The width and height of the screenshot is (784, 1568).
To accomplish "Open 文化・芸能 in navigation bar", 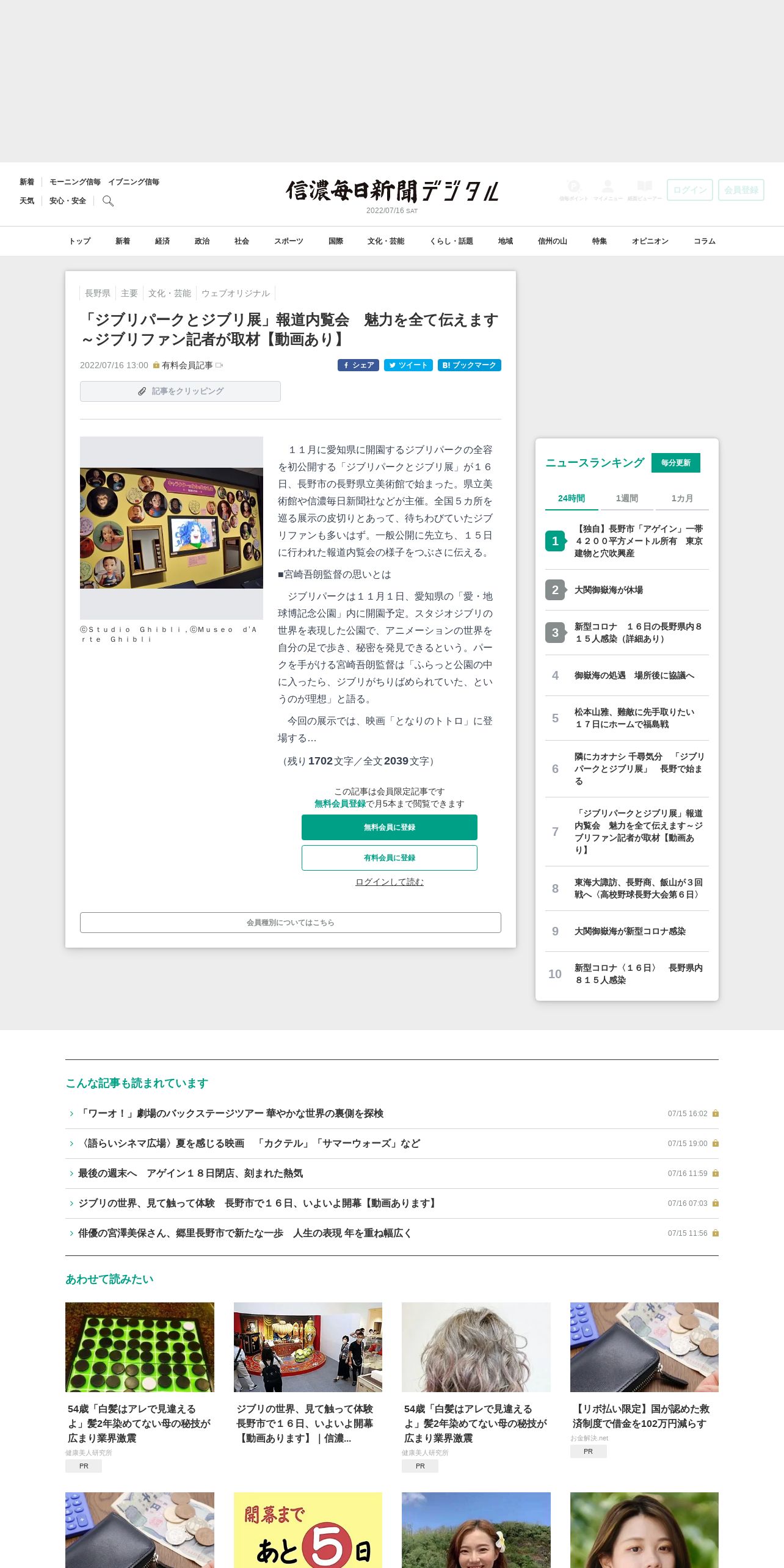I will (386, 241).
